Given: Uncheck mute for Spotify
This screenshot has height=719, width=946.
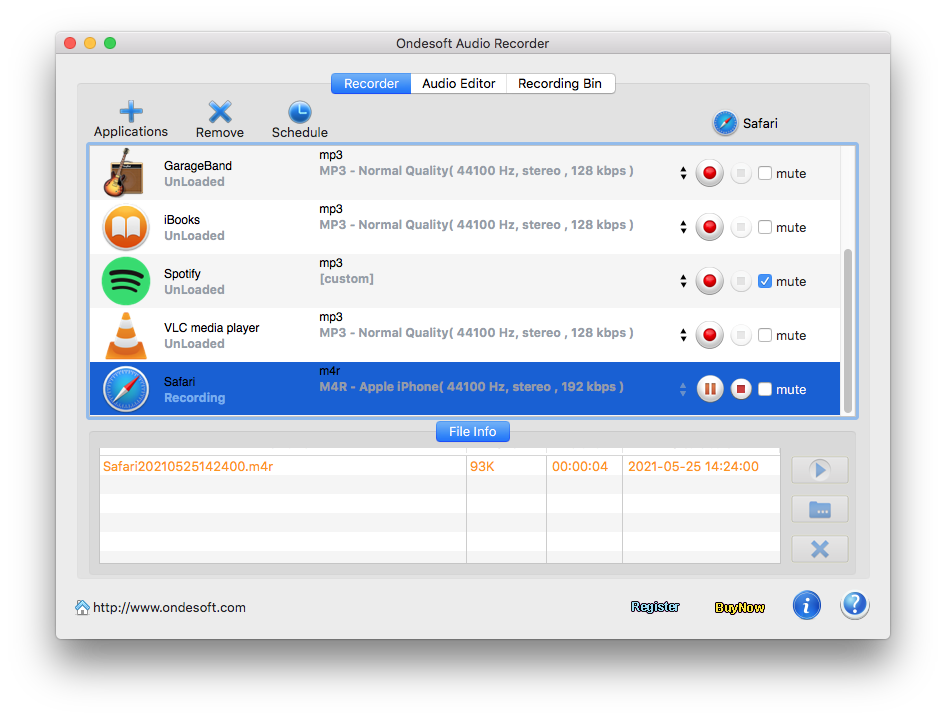Looking at the screenshot, I should (x=765, y=281).
